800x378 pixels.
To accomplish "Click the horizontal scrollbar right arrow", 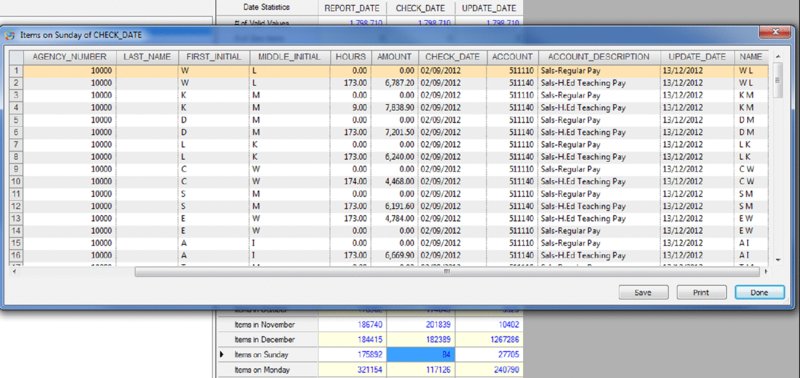I will [x=766, y=272].
